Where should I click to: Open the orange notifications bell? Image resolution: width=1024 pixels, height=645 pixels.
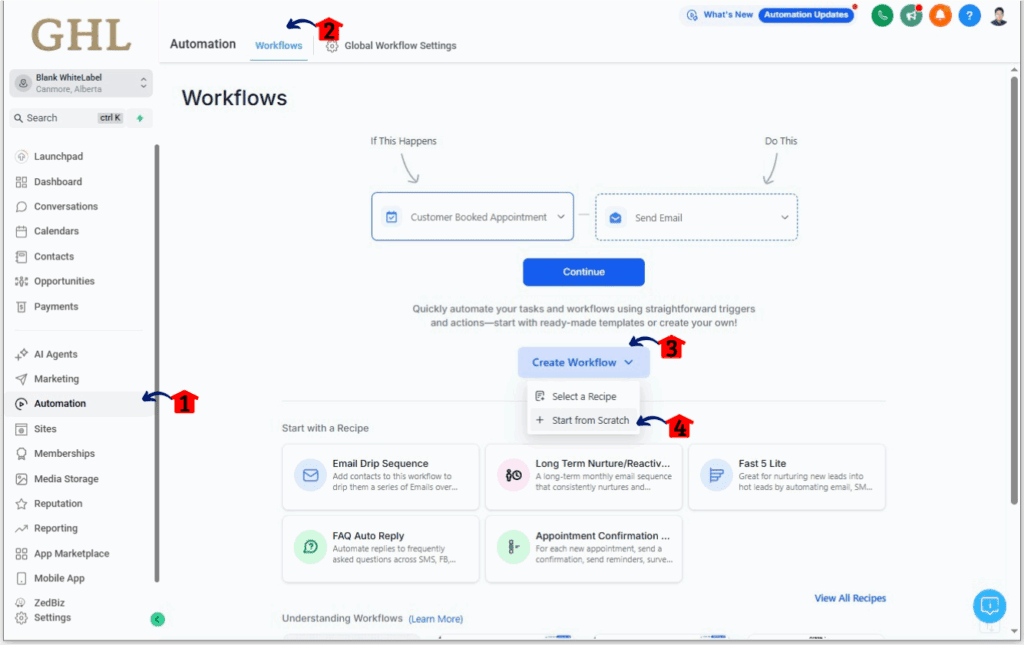[940, 15]
